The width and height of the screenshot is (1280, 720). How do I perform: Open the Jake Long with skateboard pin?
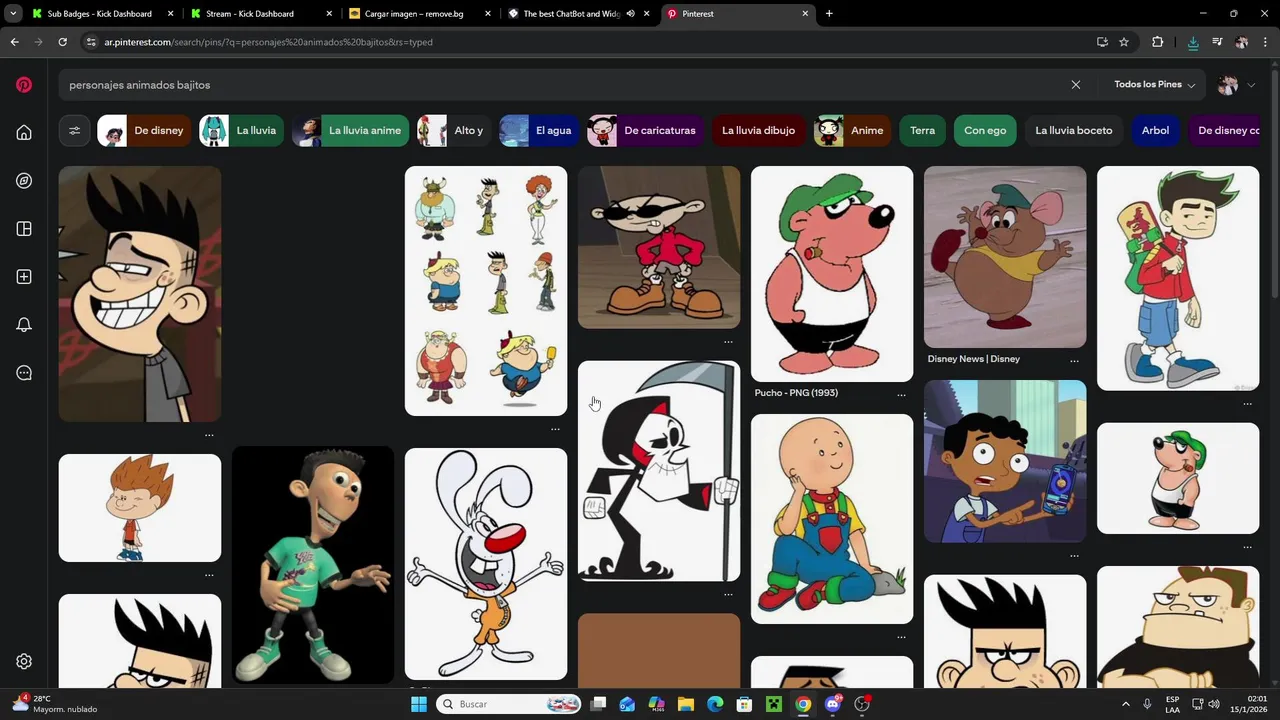tap(1178, 278)
